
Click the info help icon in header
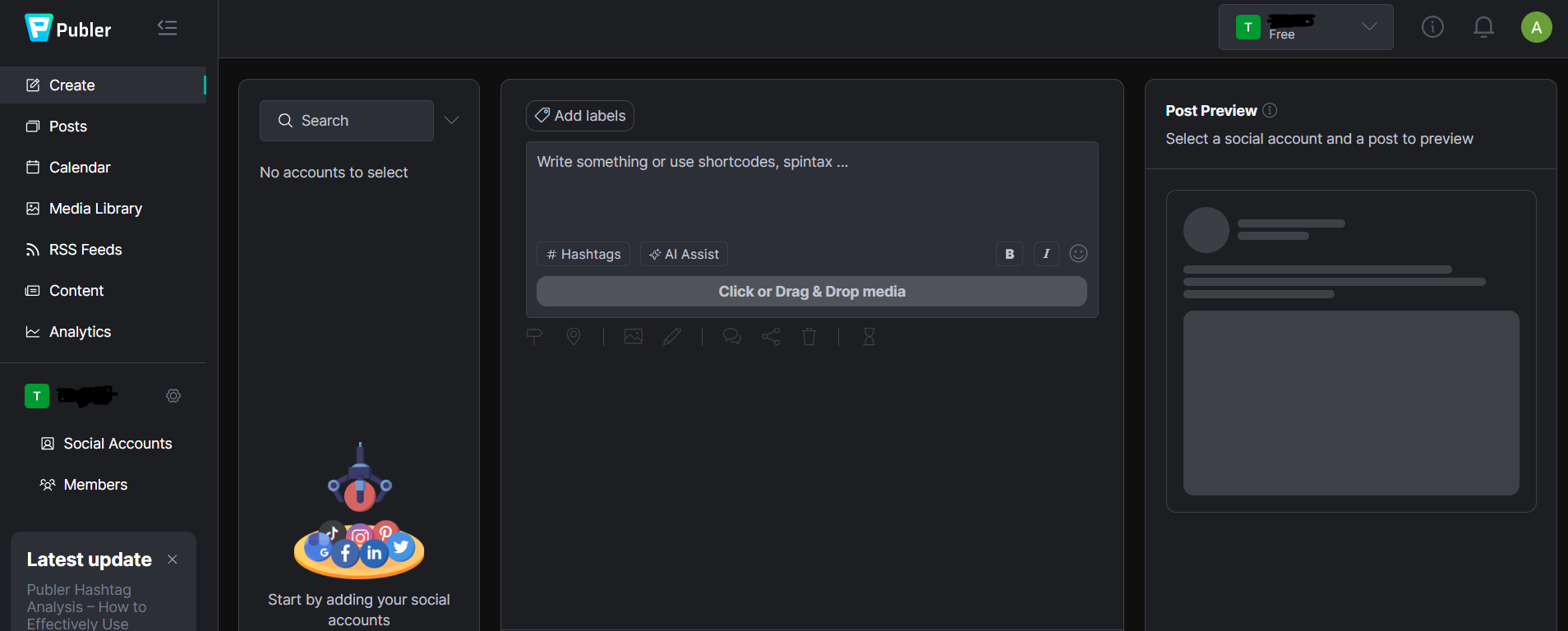pyautogui.click(x=1432, y=27)
